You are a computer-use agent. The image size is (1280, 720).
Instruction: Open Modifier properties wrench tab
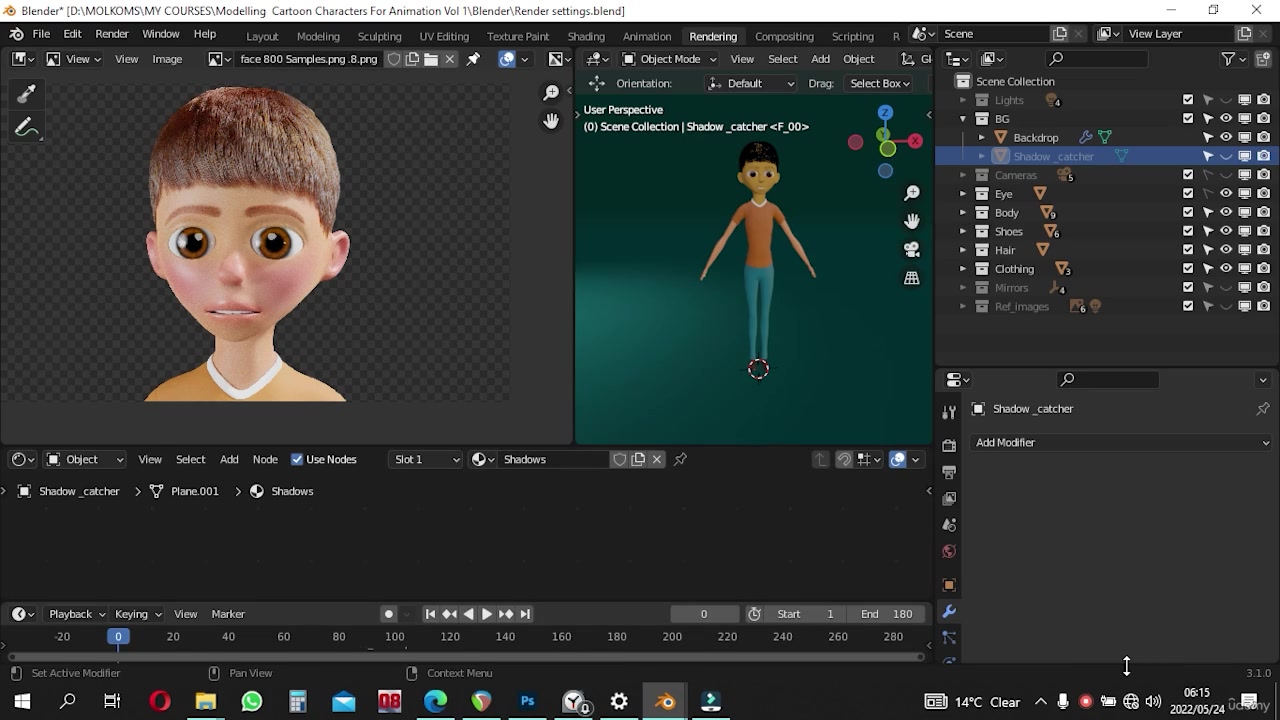949,611
